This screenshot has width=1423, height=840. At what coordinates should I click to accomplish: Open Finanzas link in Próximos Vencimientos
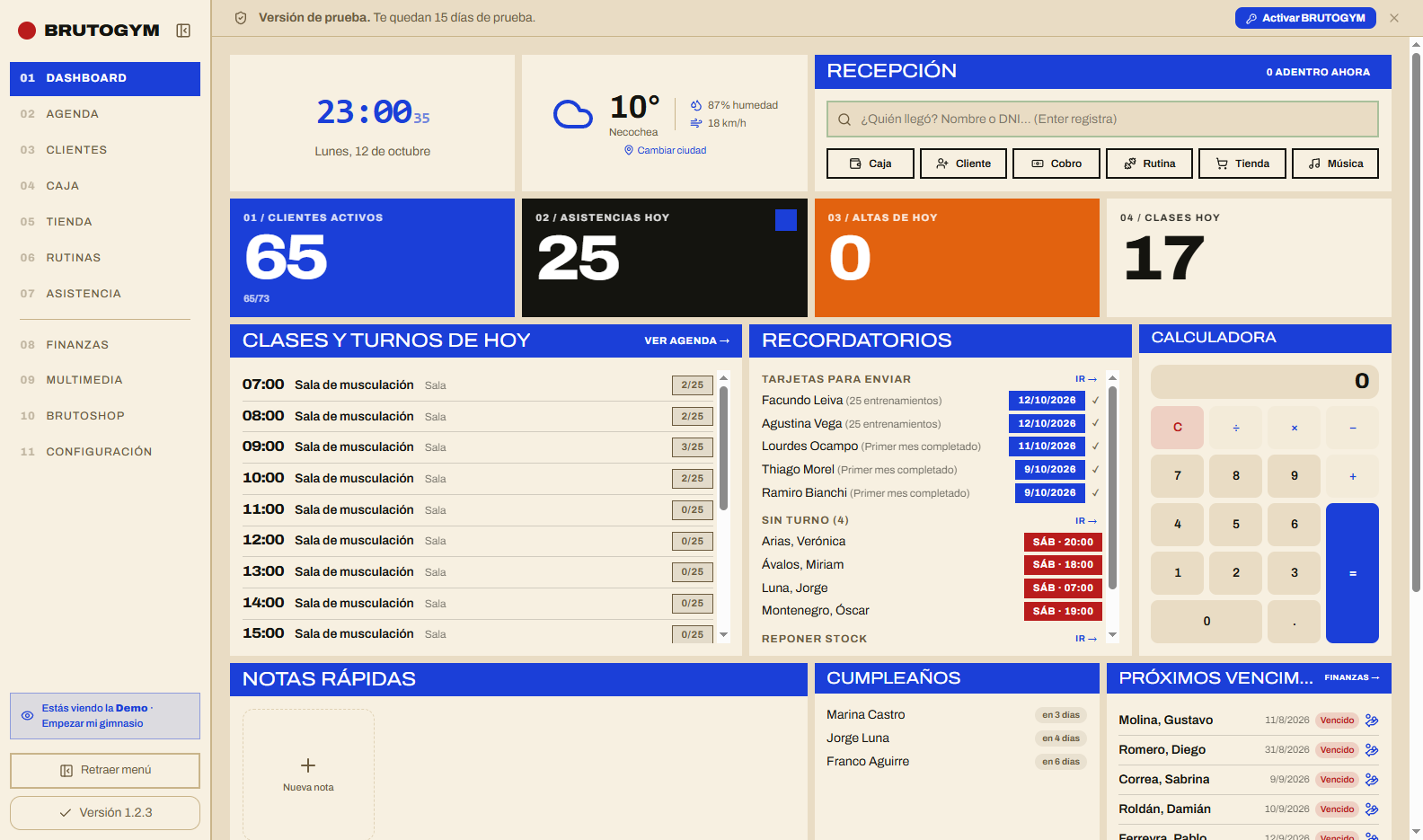1352,677
